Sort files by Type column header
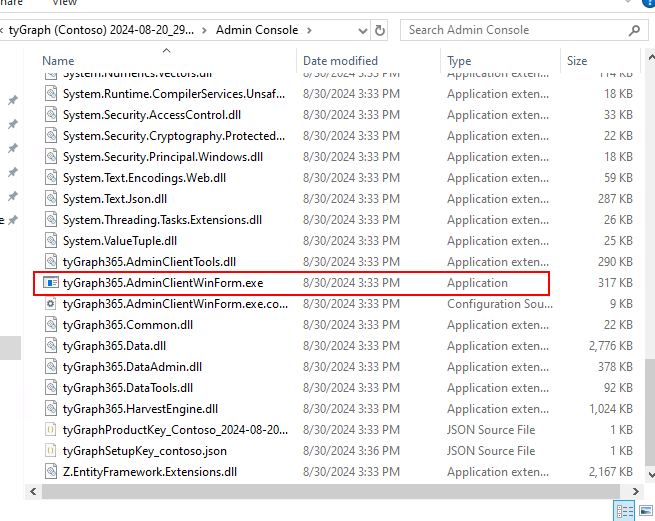 [x=459, y=61]
